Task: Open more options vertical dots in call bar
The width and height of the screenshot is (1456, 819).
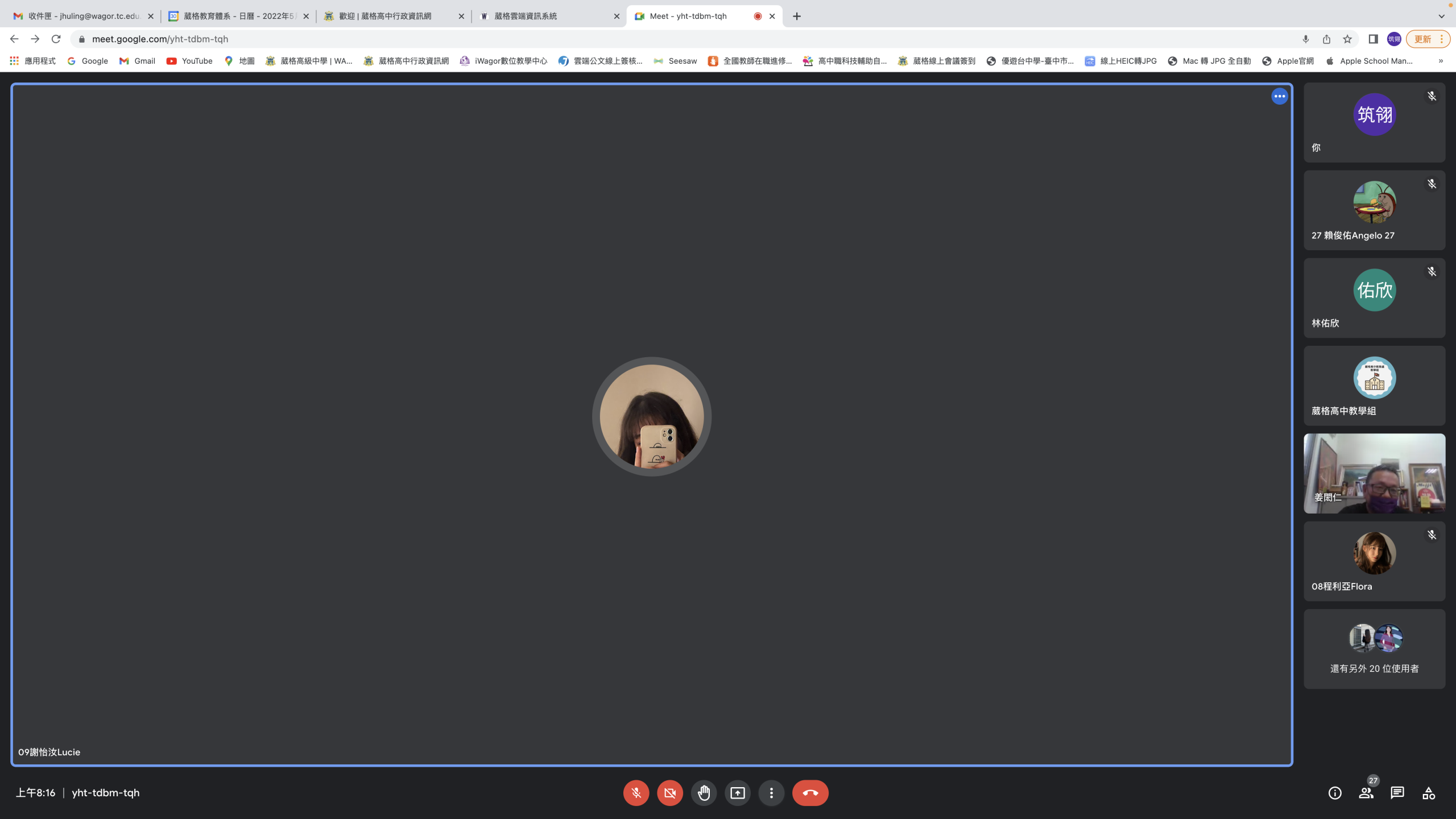Action: pos(771,793)
